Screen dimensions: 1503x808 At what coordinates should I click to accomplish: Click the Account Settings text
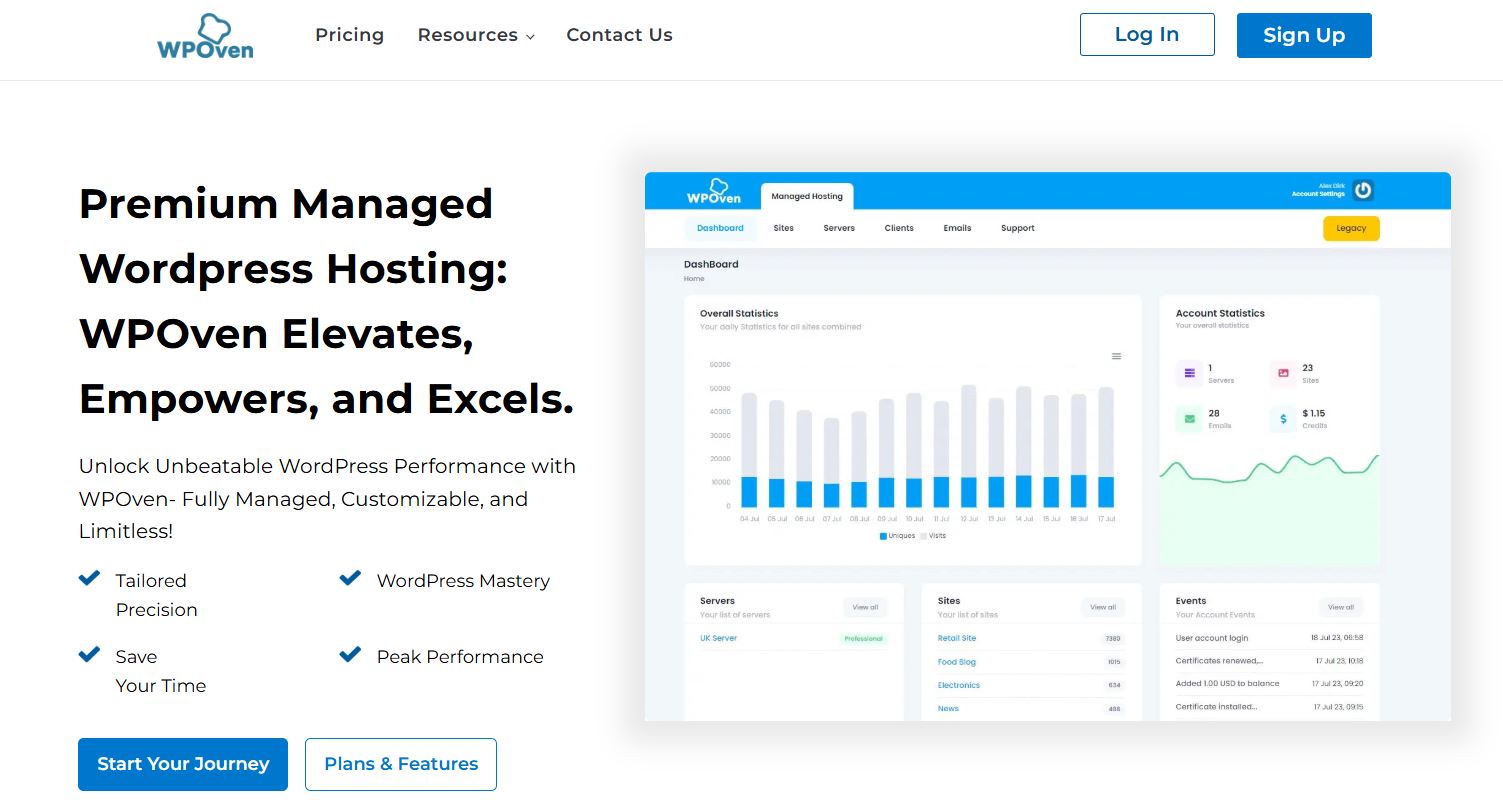(1318, 194)
